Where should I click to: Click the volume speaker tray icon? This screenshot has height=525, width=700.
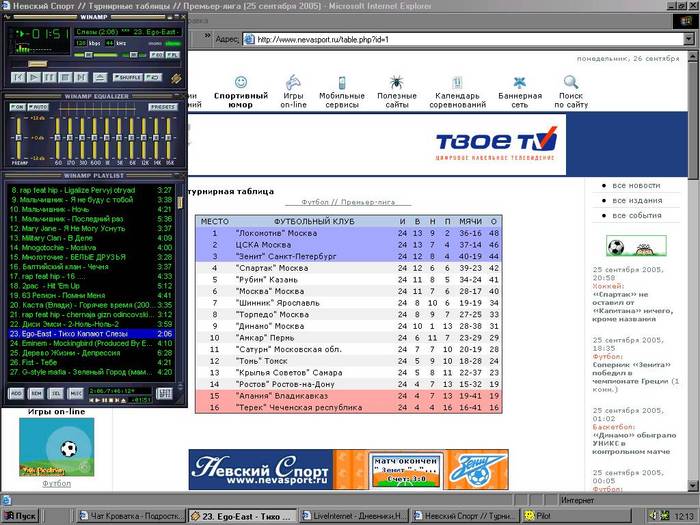pyautogui.click(x=654, y=516)
